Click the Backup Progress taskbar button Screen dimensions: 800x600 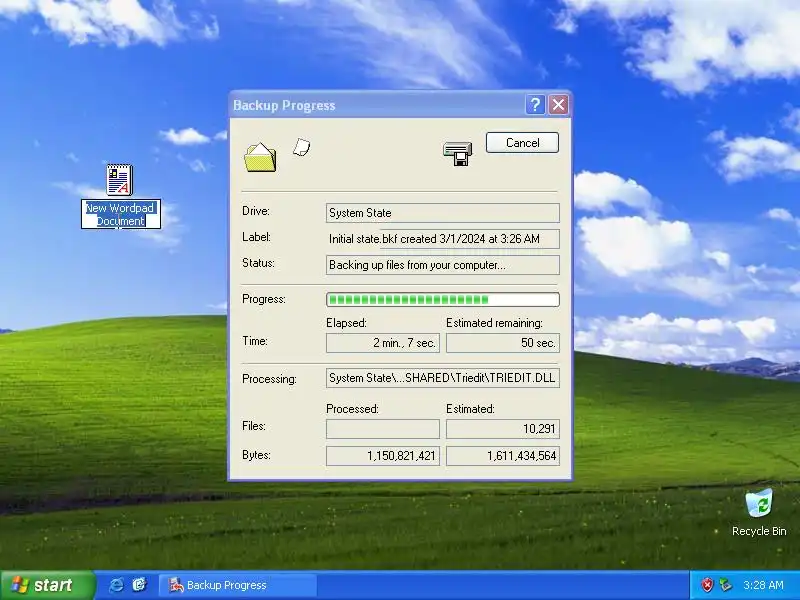click(x=238, y=585)
